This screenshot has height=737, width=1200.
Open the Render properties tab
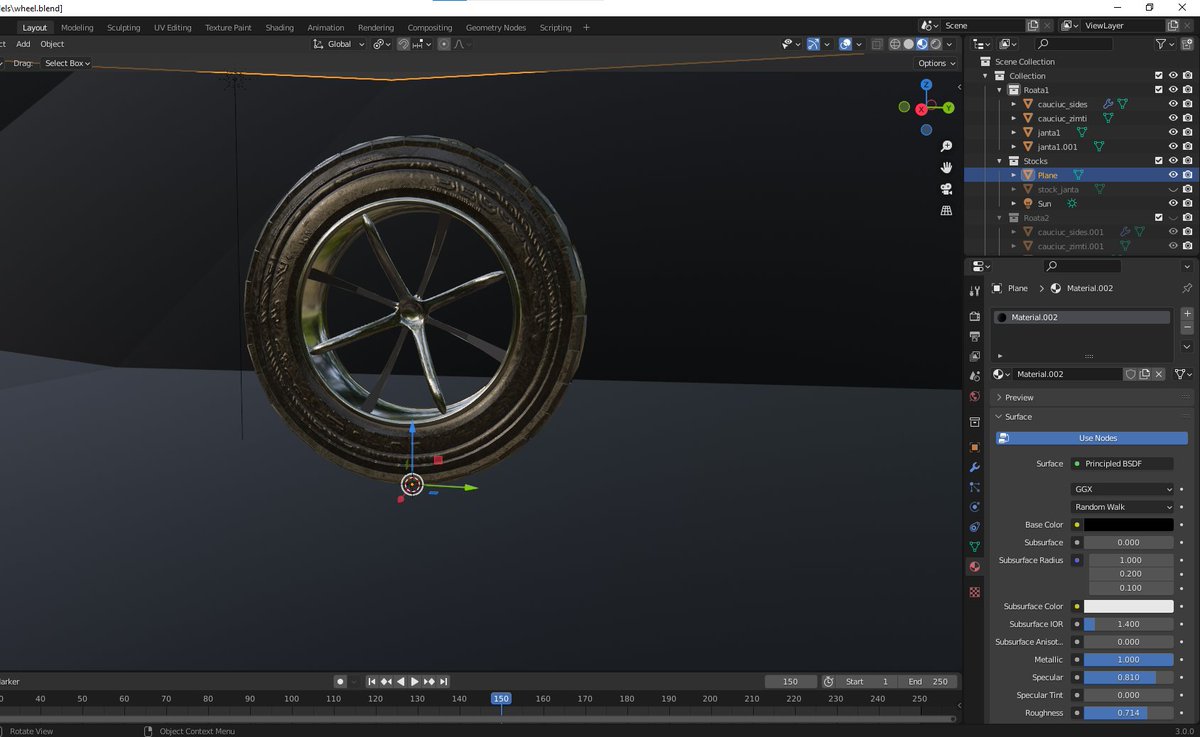[x=975, y=316]
